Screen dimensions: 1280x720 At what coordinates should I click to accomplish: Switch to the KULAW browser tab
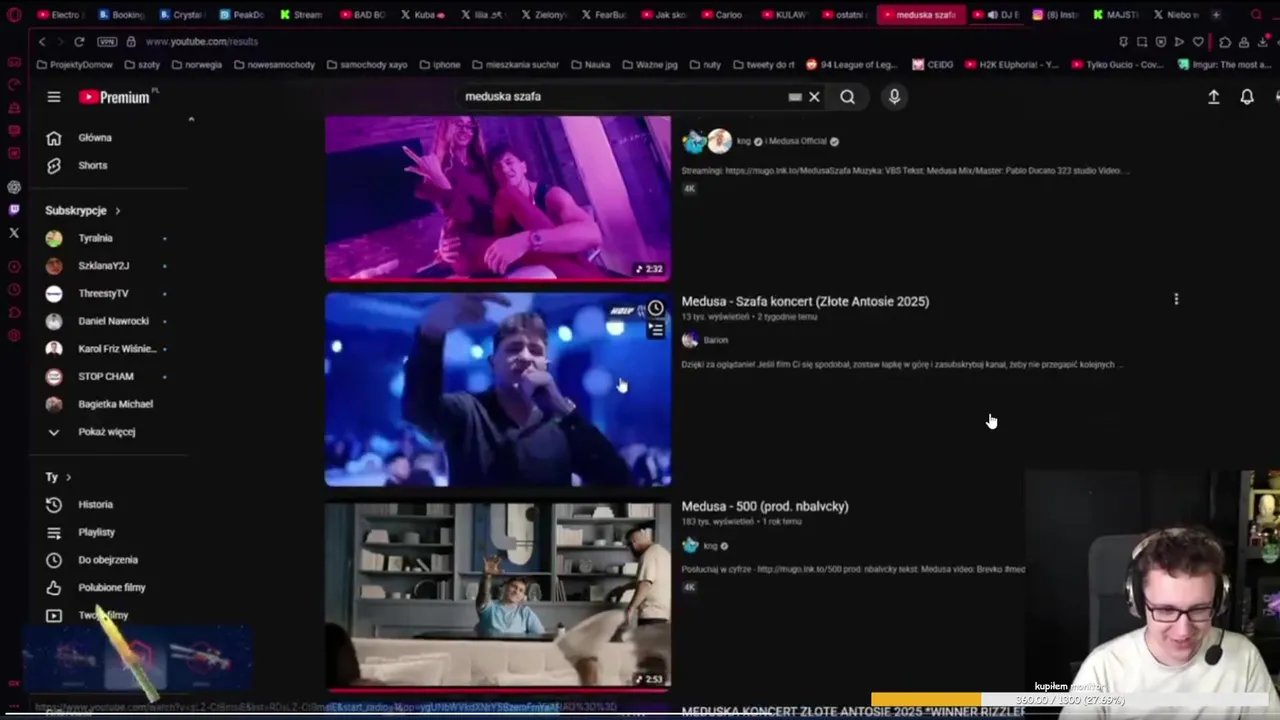[x=783, y=15]
